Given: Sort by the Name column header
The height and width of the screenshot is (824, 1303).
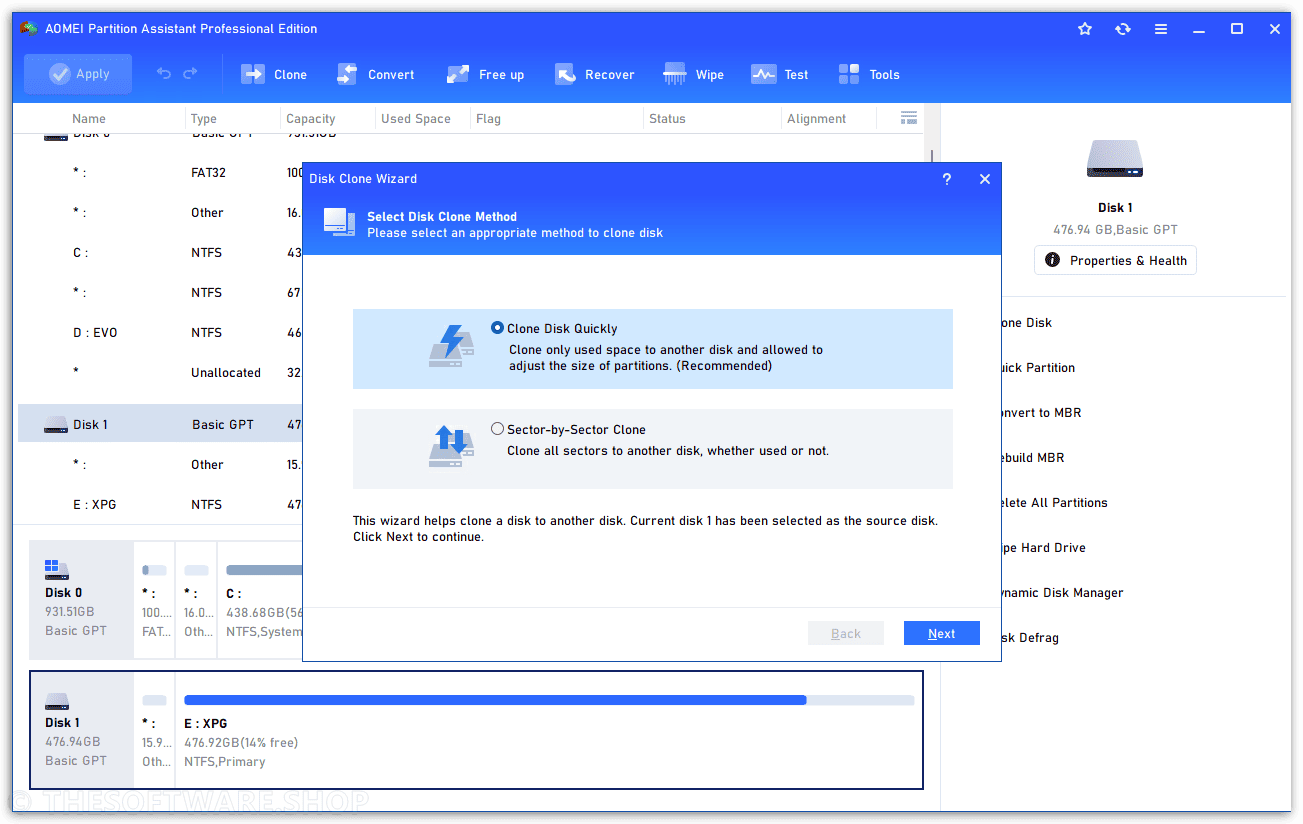Looking at the screenshot, I should click(89, 118).
